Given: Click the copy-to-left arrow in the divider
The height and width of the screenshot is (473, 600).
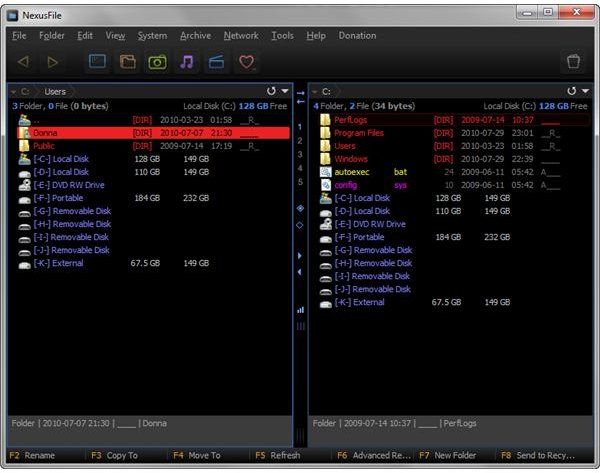Looking at the screenshot, I should pyautogui.click(x=300, y=102).
